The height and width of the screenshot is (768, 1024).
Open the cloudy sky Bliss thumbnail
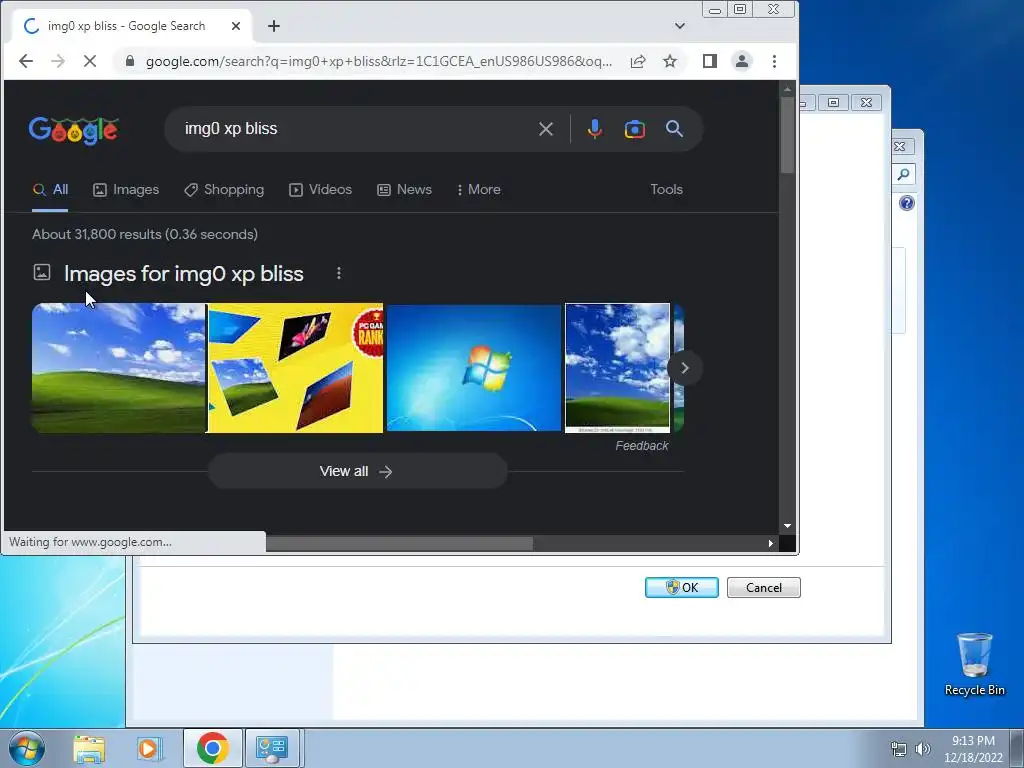[617, 368]
